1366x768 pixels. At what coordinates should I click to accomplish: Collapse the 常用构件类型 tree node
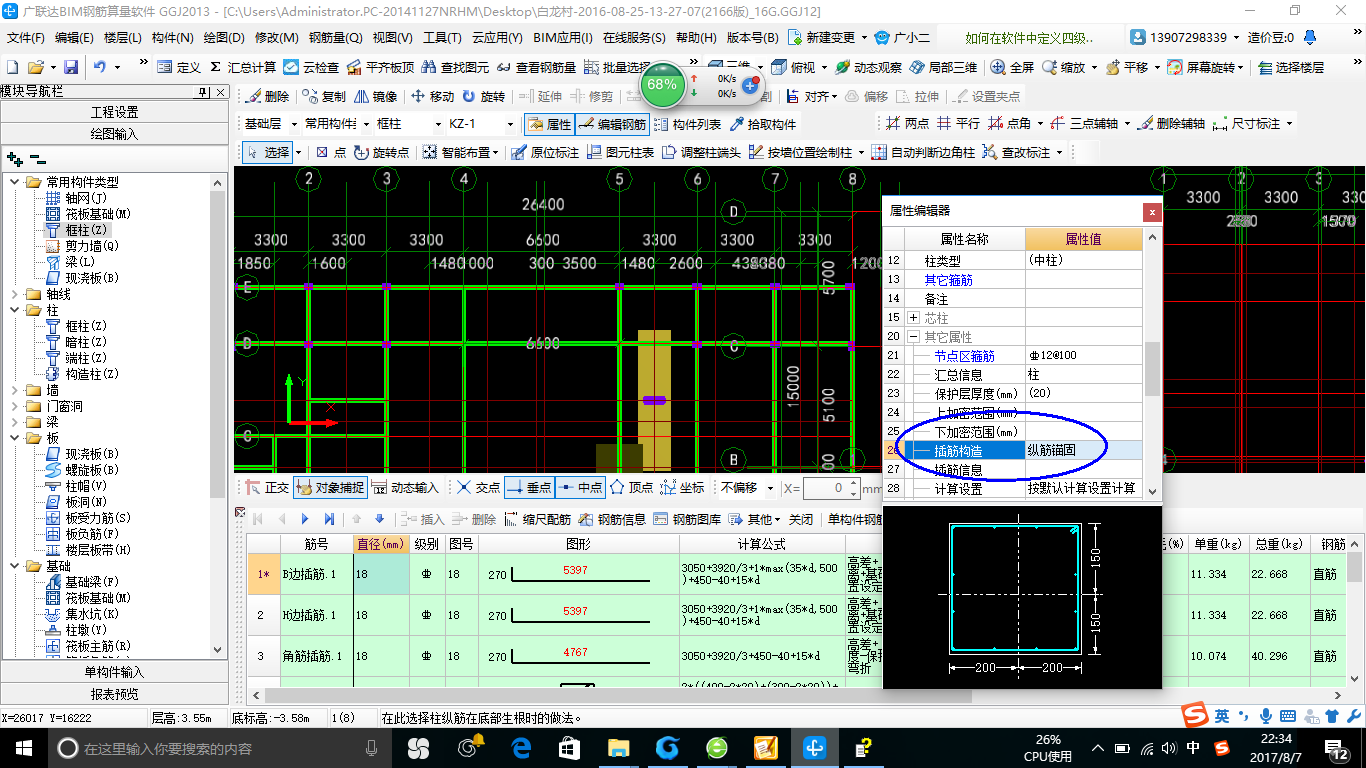tap(15, 182)
